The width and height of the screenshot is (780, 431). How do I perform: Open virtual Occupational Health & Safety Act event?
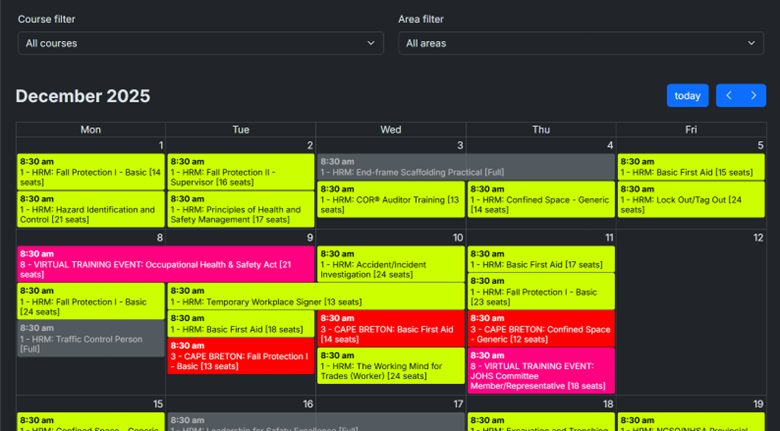click(x=165, y=264)
